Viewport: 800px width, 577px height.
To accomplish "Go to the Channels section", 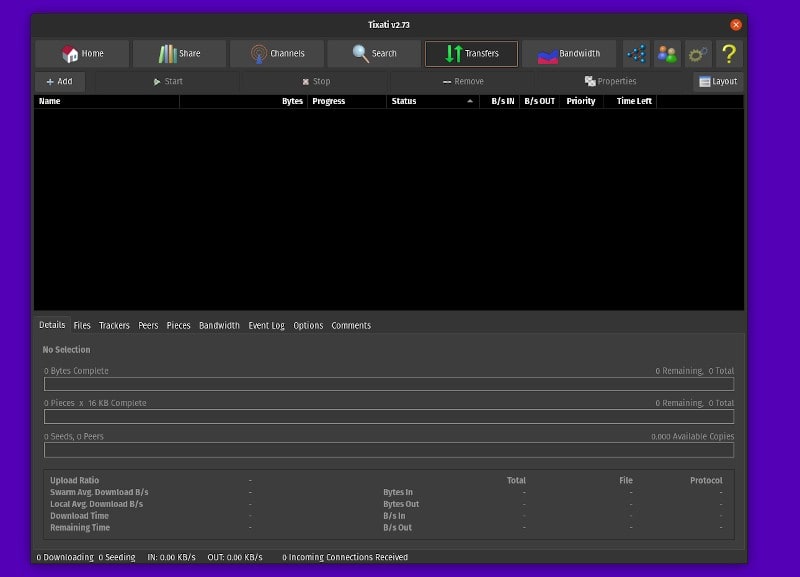I will coord(277,54).
